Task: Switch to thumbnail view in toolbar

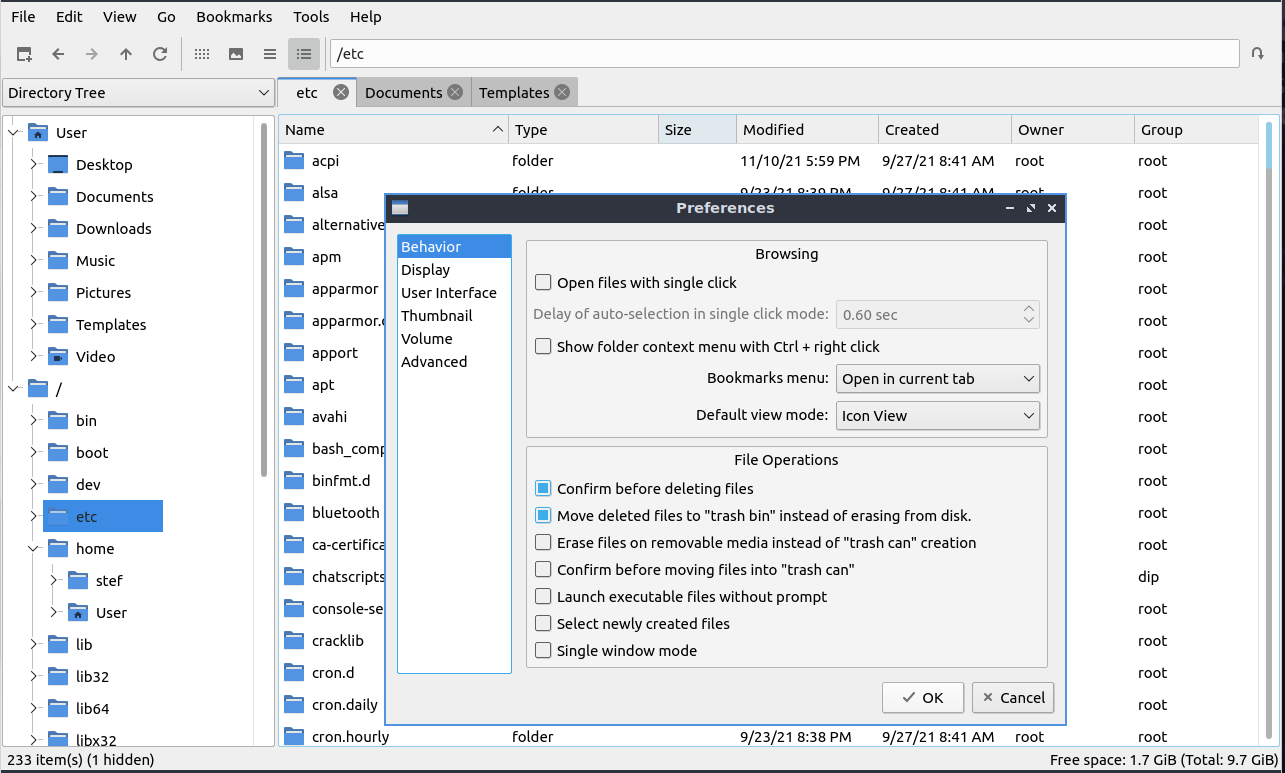Action: 236,54
